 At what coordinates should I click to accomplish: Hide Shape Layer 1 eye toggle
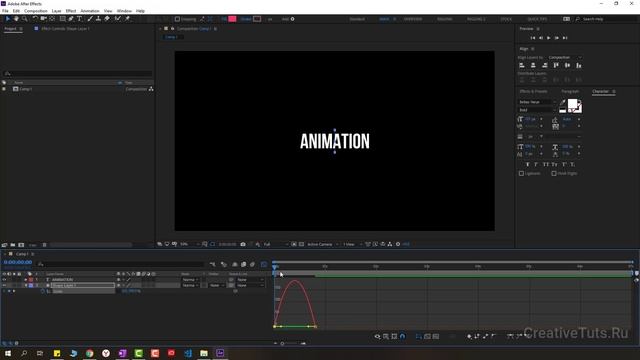point(4,285)
